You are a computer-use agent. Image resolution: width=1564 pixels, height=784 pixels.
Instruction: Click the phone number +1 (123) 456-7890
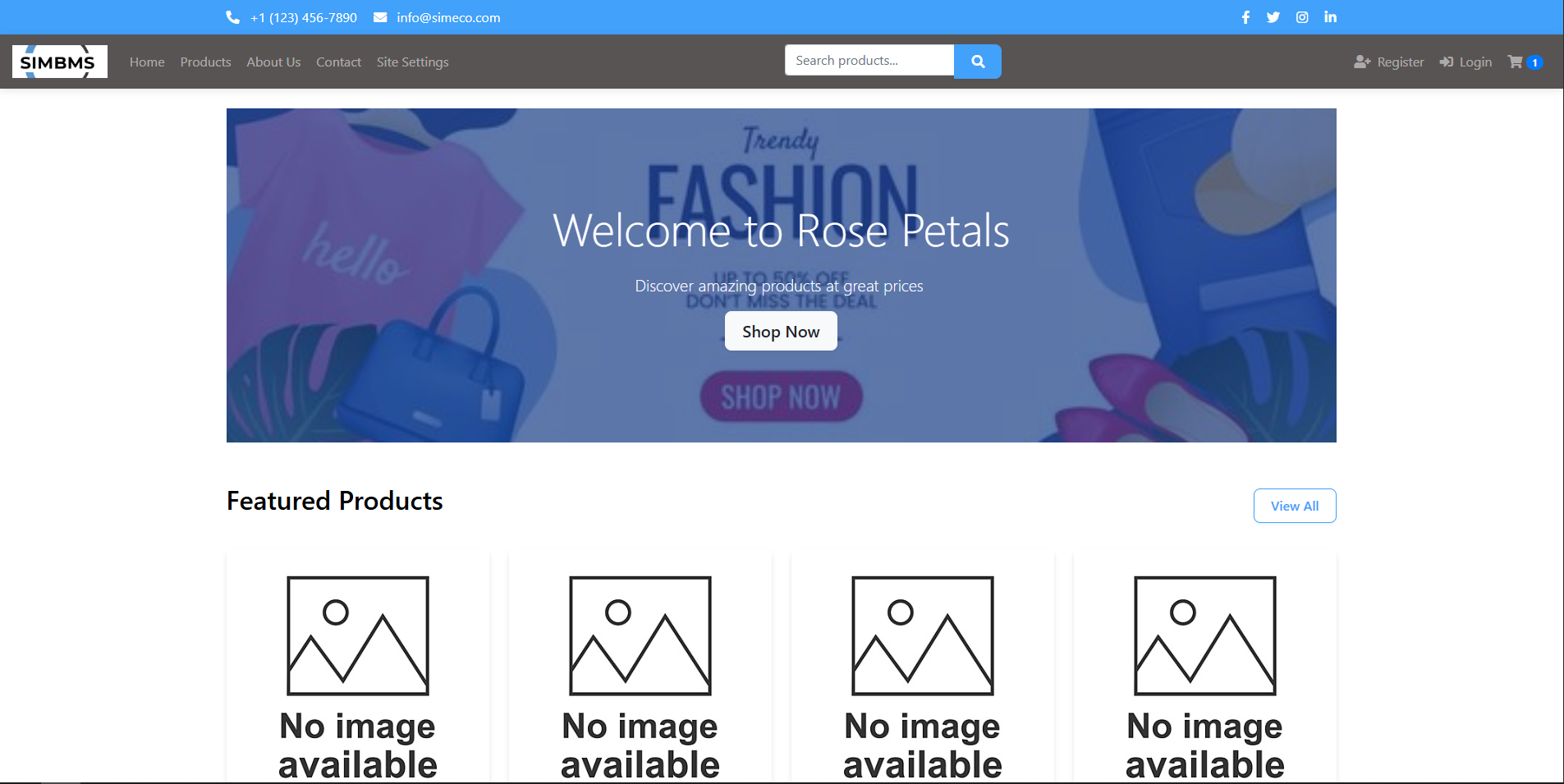(303, 17)
